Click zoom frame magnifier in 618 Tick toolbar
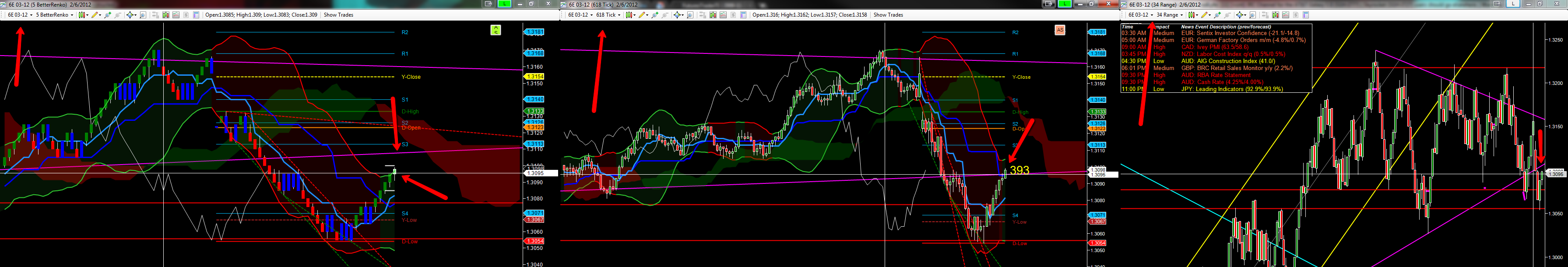The width and height of the screenshot is (1568, 267). 690,14
